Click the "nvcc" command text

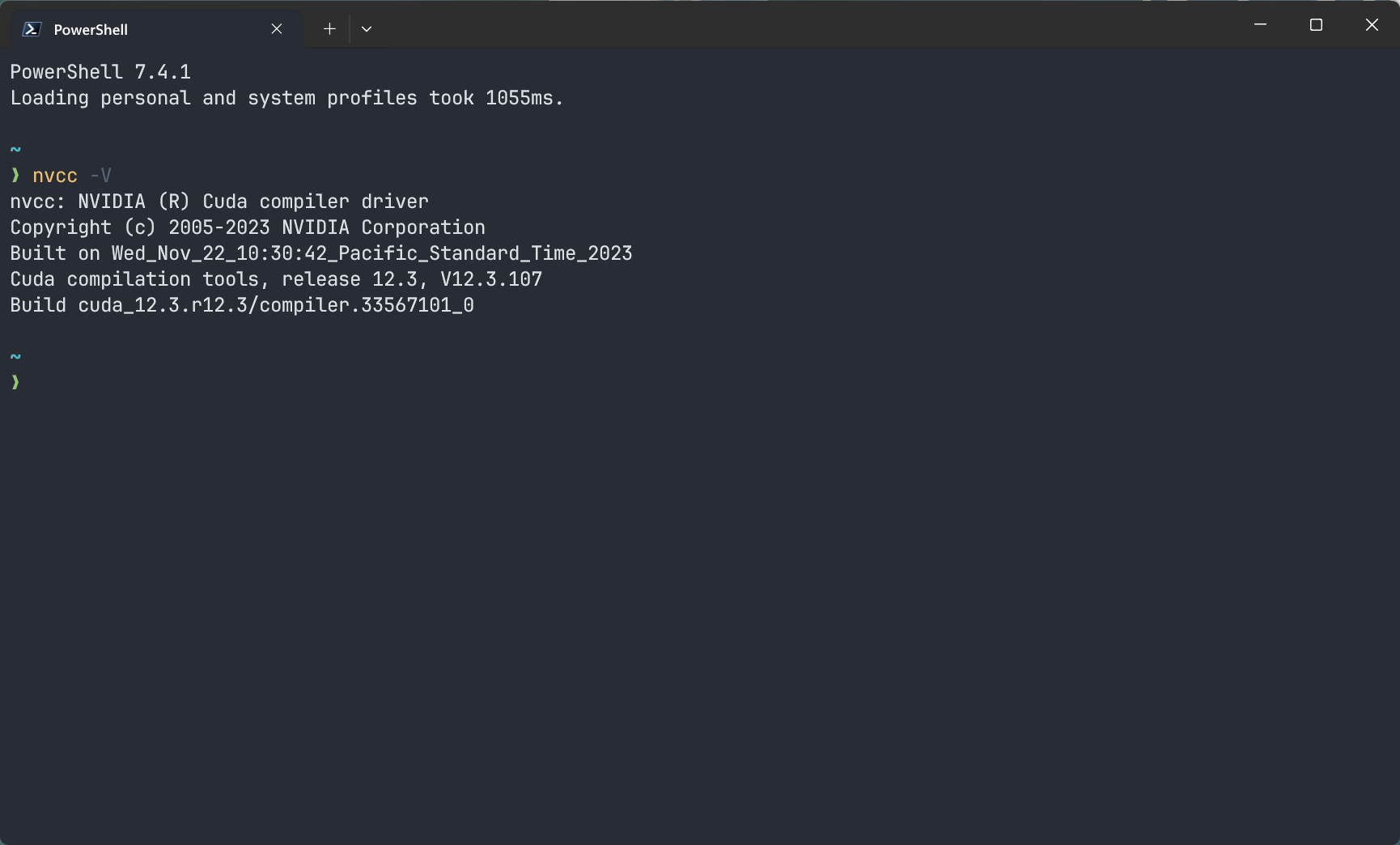click(x=55, y=176)
